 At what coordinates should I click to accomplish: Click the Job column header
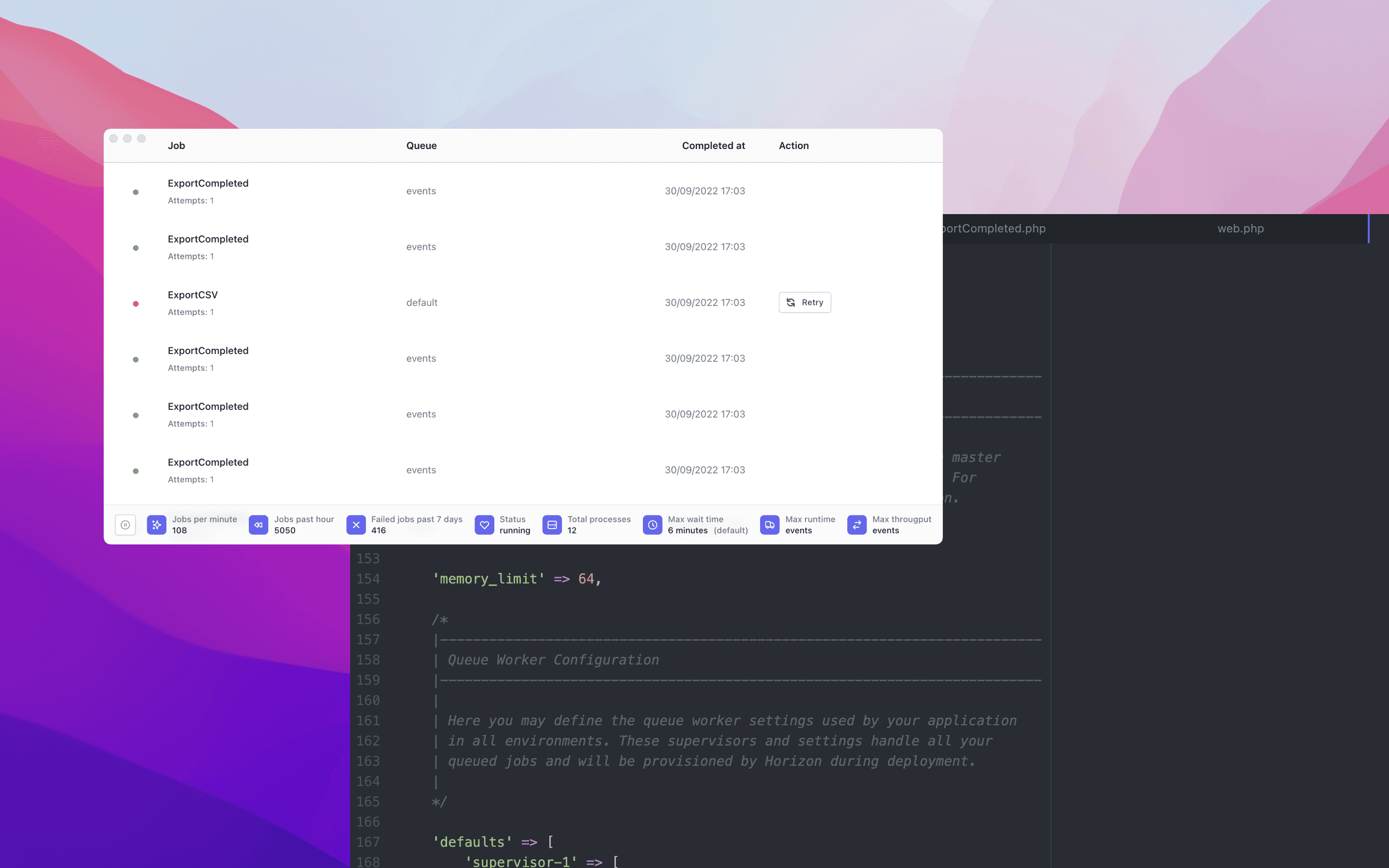click(x=176, y=146)
